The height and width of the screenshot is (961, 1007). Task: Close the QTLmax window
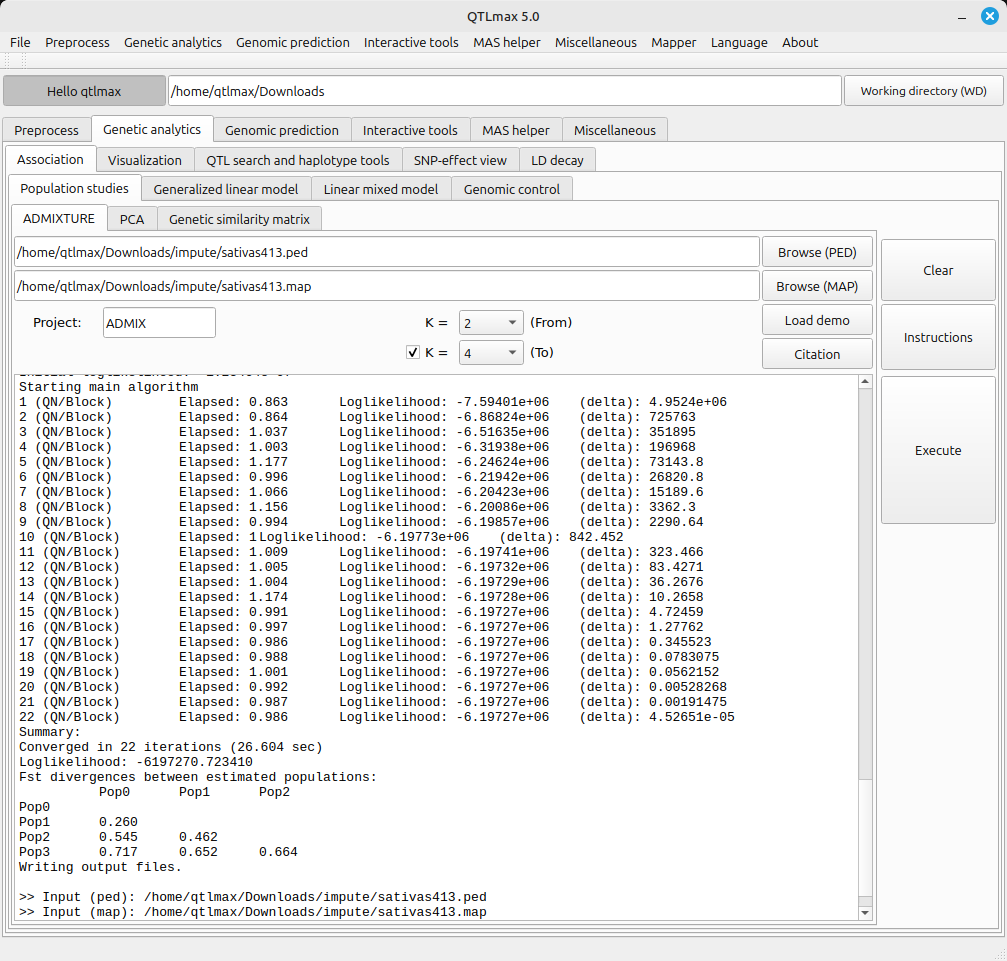(989, 15)
